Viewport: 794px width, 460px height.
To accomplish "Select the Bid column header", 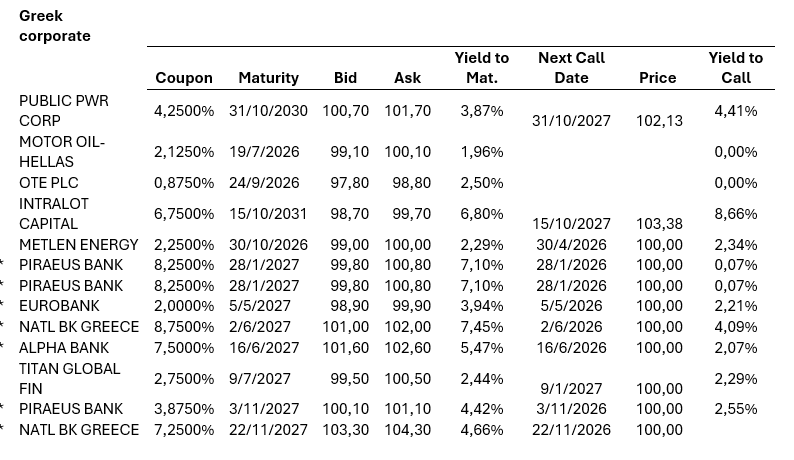I will pyautogui.click(x=345, y=78).
